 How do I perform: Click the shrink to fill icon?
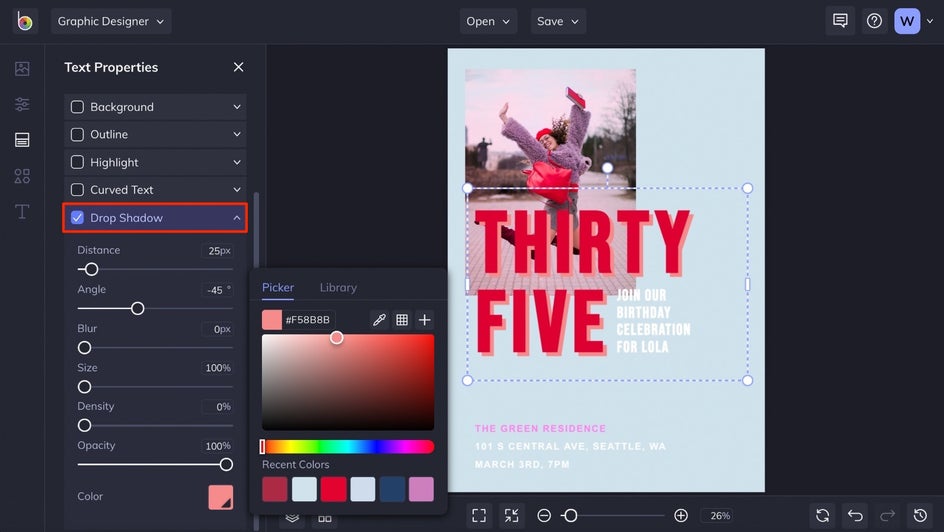(x=511, y=515)
